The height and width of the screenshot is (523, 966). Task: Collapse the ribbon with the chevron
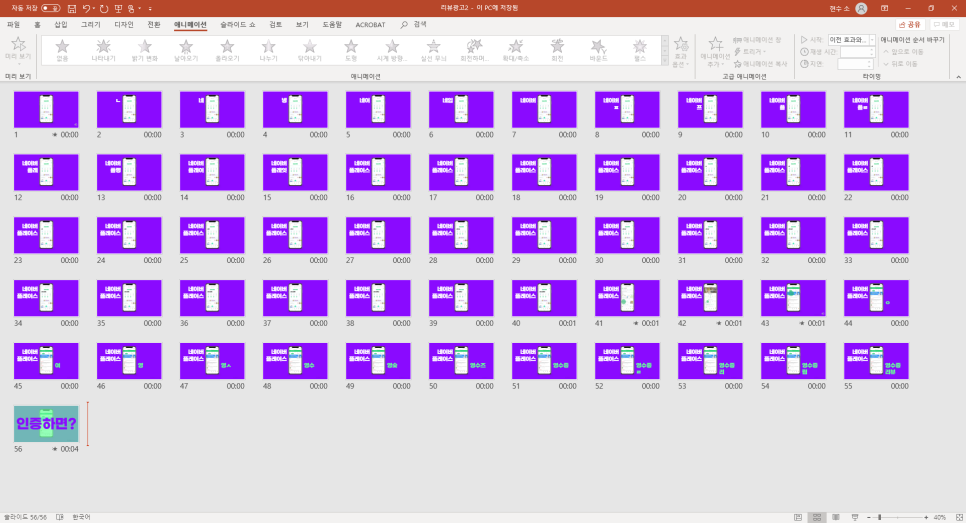pyautogui.click(x=957, y=76)
